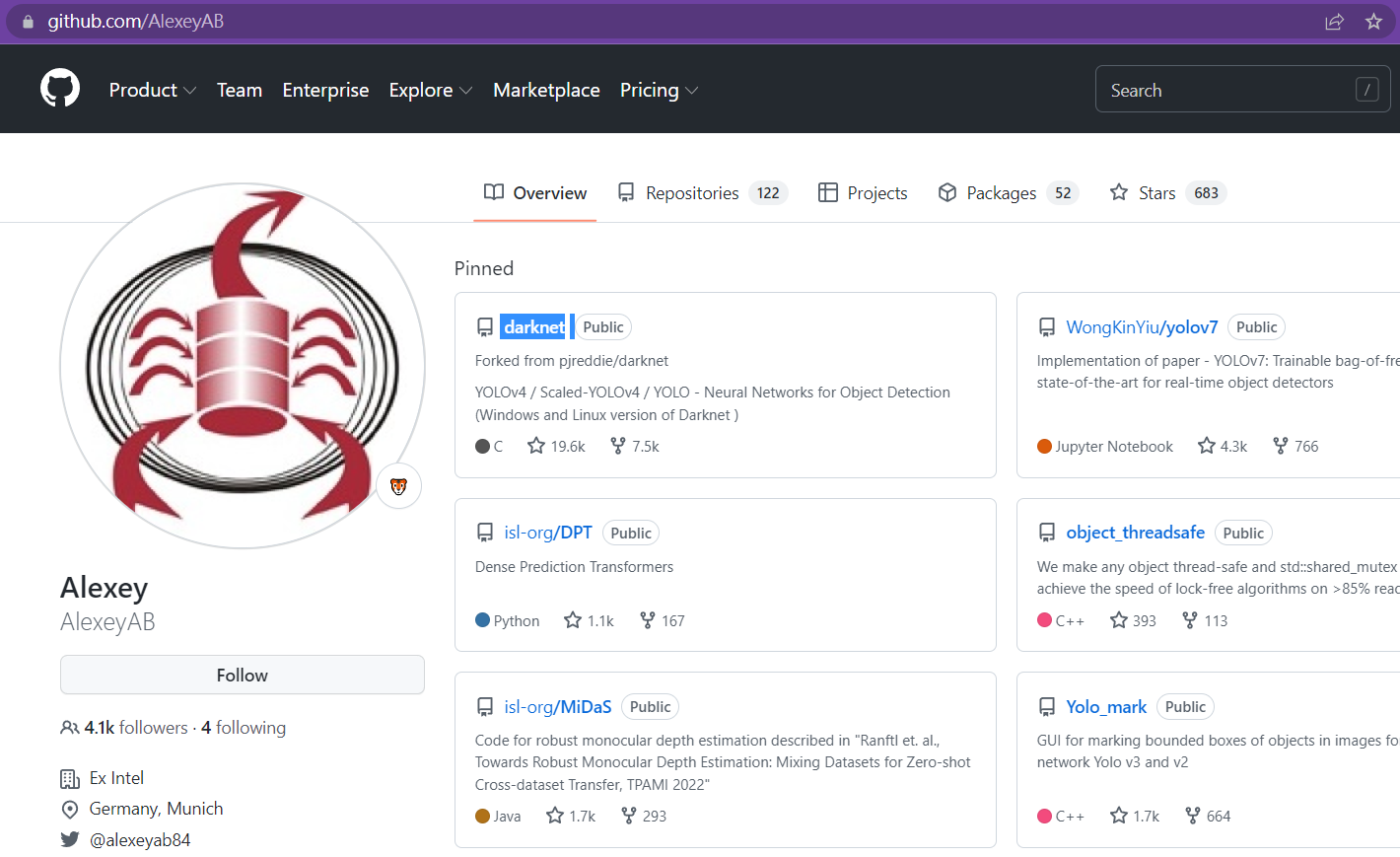Click the Twitter bird icon
The image size is (1400, 857).
pos(69,839)
